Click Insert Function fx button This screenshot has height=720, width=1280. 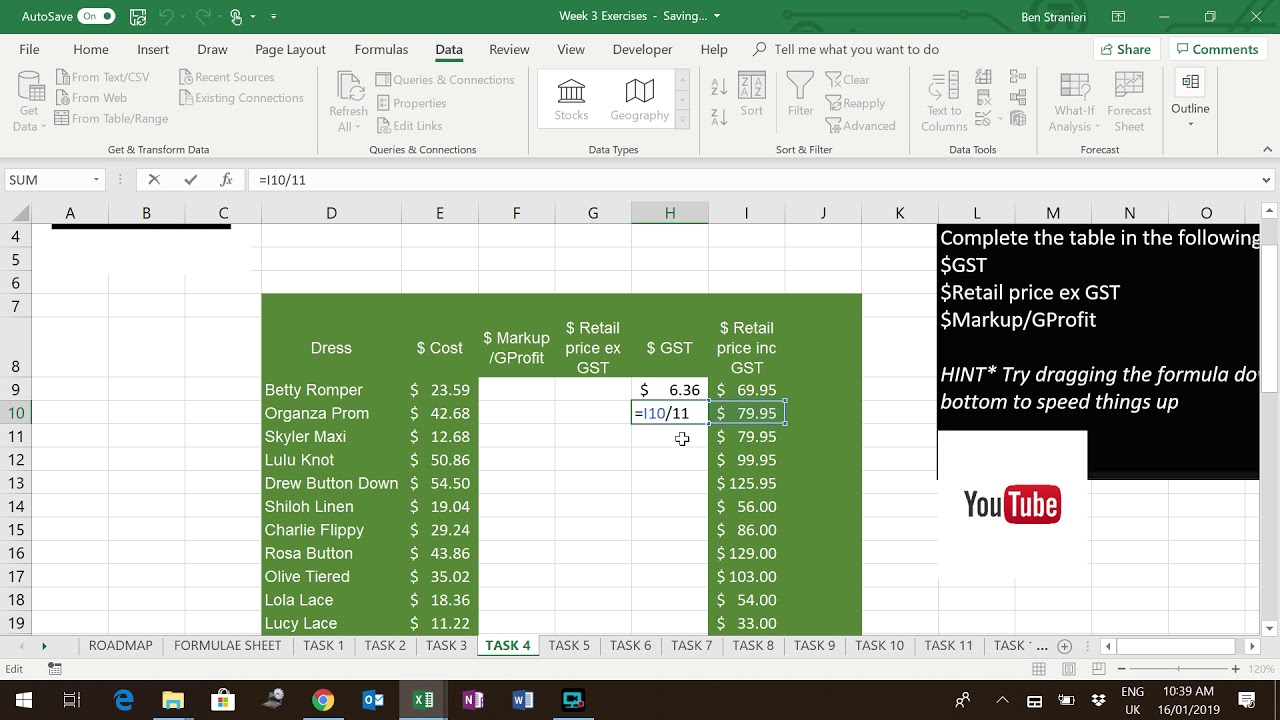tap(226, 180)
